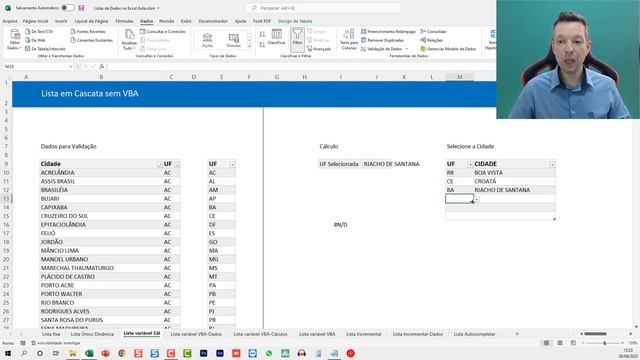
Task: Expand the Tipos de Dados gallery
Action: click(x=249, y=47)
